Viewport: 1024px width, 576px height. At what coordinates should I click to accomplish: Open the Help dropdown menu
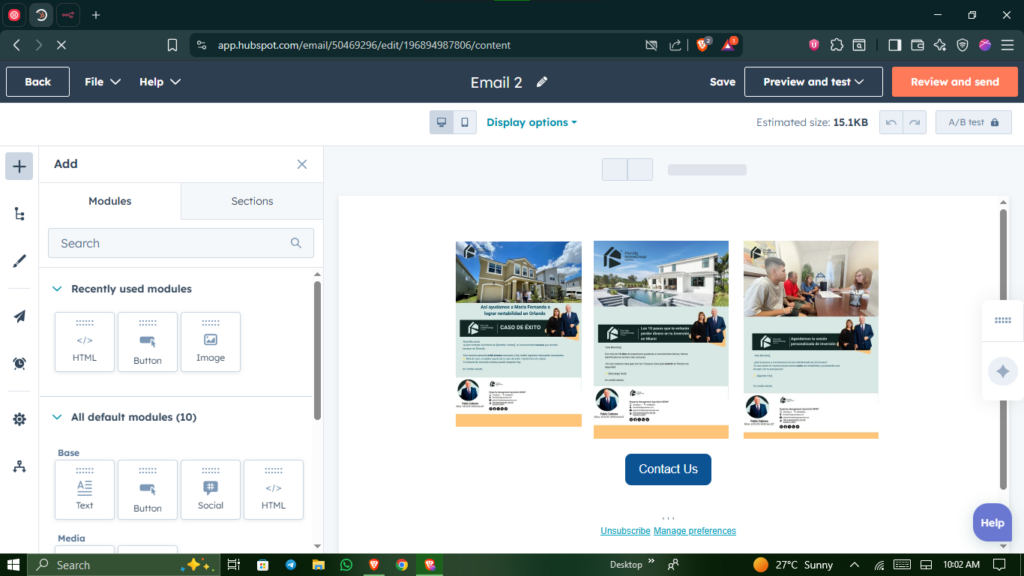pyautogui.click(x=159, y=82)
